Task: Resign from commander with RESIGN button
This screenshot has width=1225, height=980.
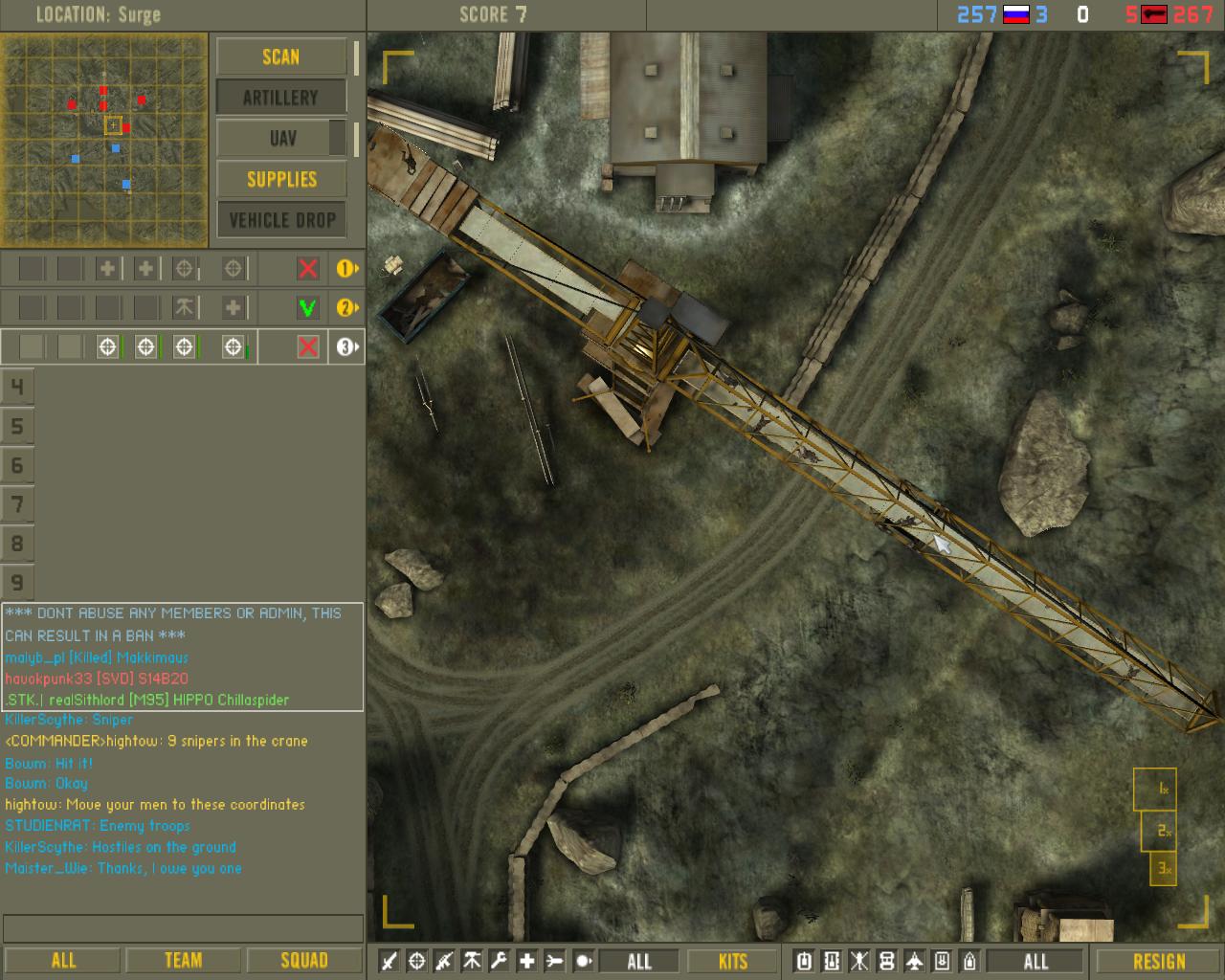Action: click(1159, 961)
